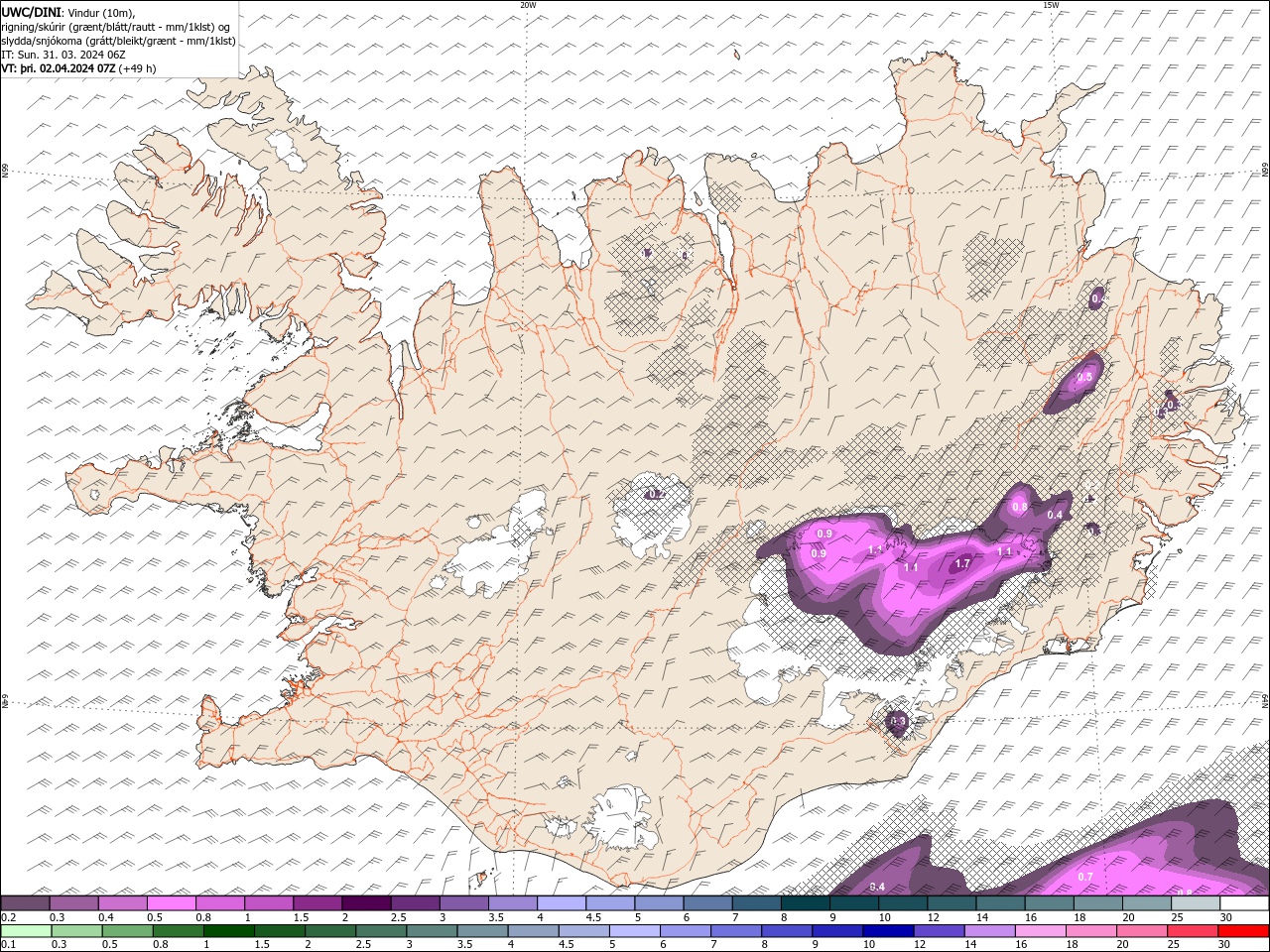The height and width of the screenshot is (952, 1270).
Task: Click the red 30 swatch in lower legend
Action: point(1245,931)
